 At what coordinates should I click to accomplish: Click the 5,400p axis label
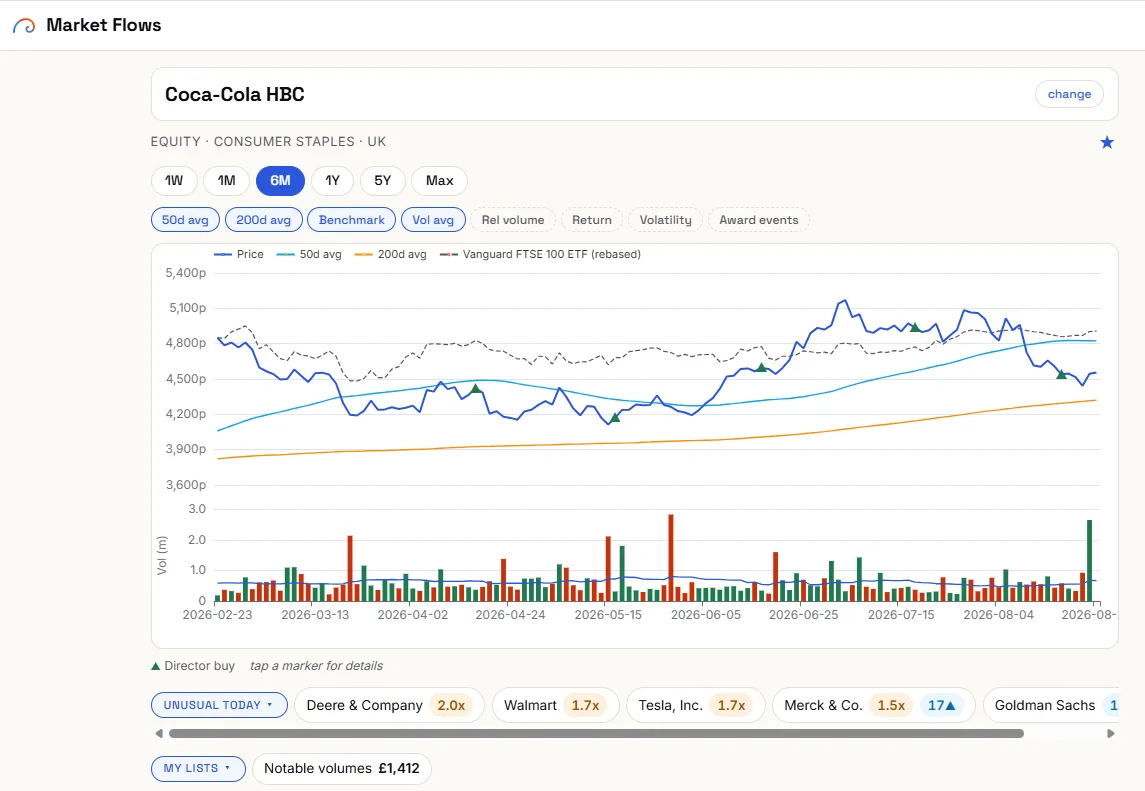pos(185,273)
